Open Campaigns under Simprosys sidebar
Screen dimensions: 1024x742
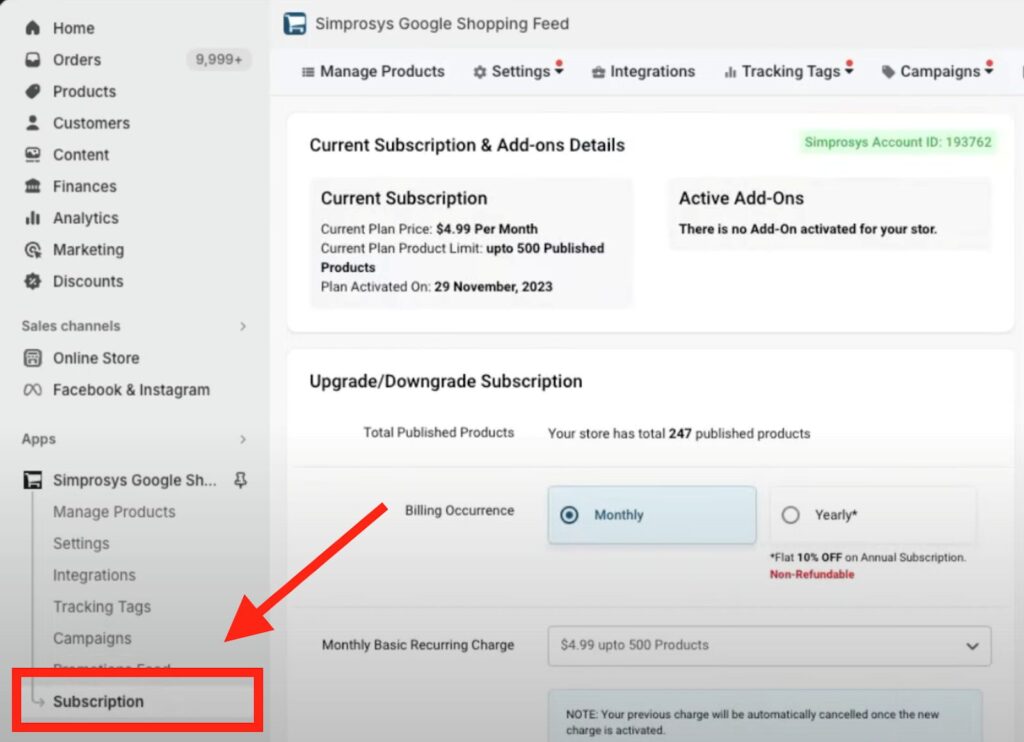(92, 638)
